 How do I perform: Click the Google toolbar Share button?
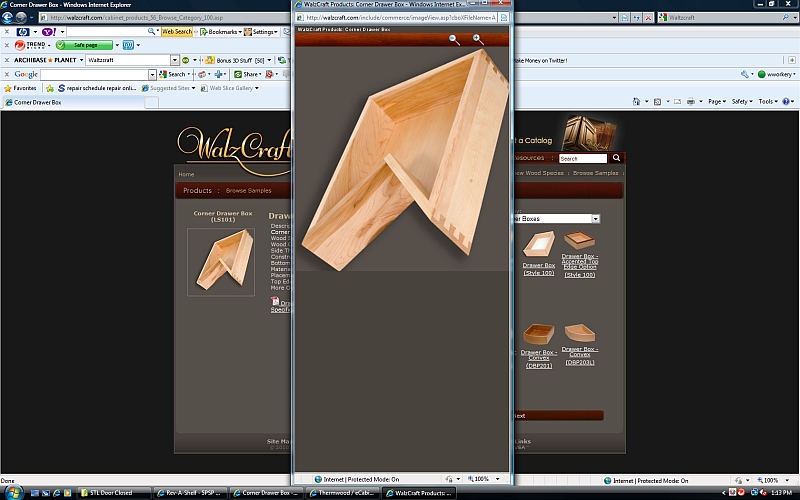click(247, 74)
